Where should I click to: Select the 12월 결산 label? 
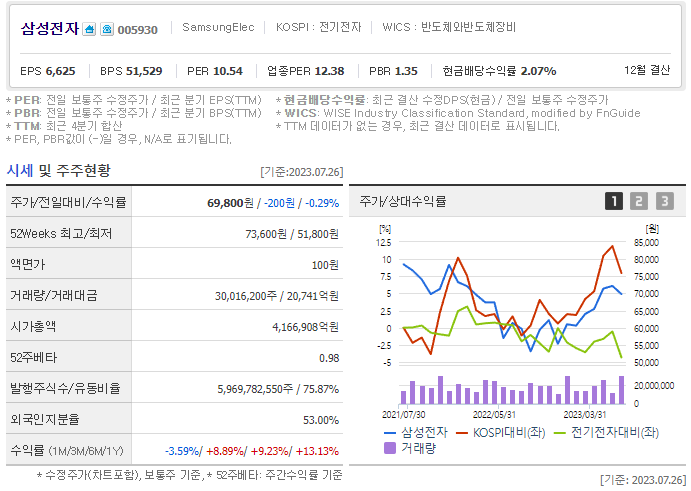(x=647, y=70)
